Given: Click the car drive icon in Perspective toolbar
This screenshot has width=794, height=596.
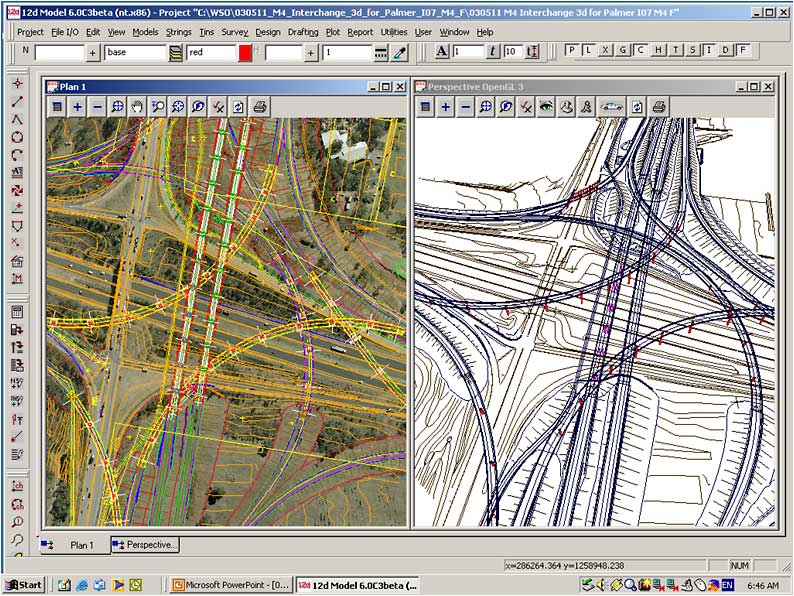Looking at the screenshot, I should click(x=611, y=106).
